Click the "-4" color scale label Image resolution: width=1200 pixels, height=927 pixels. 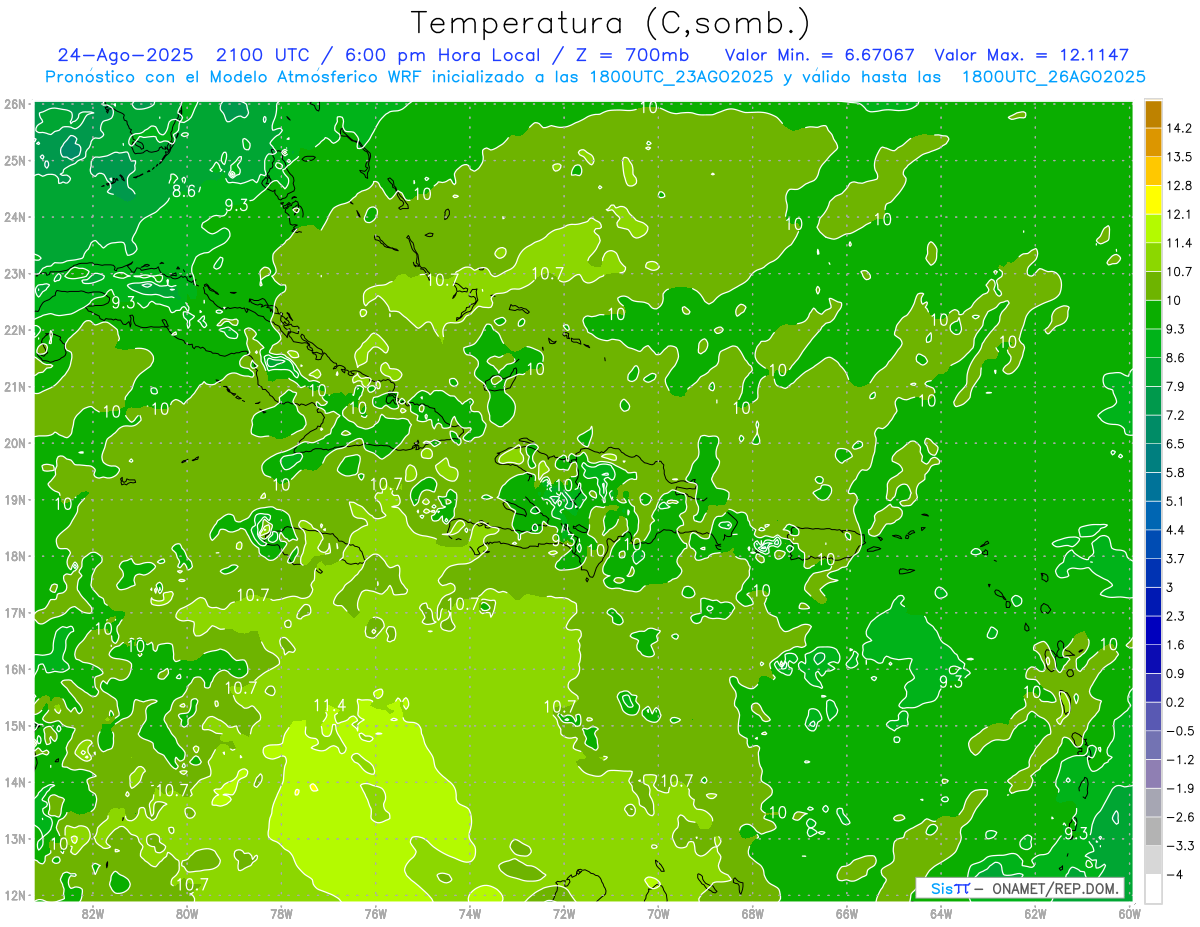tap(1176, 874)
